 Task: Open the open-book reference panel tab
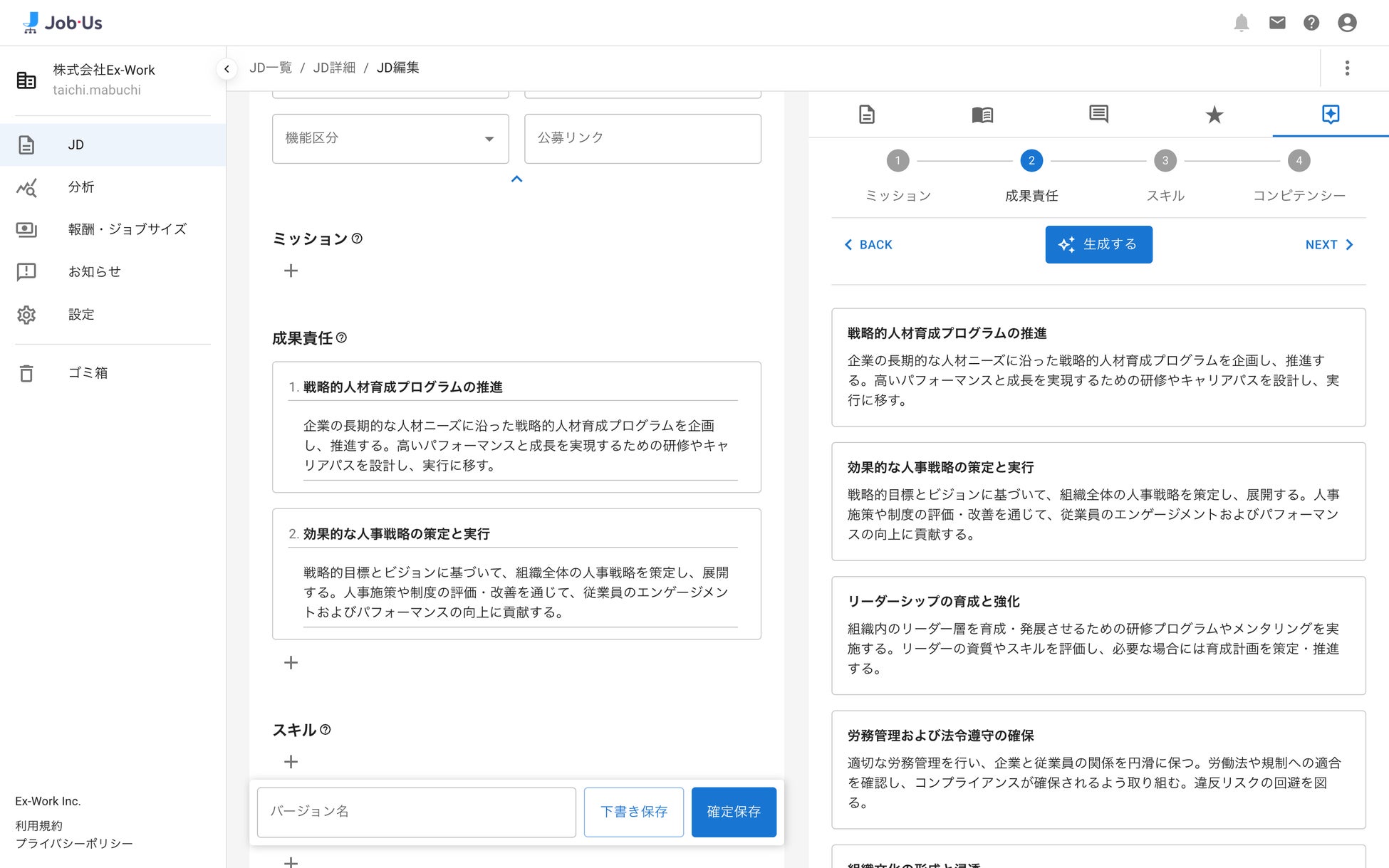pyautogui.click(x=982, y=115)
